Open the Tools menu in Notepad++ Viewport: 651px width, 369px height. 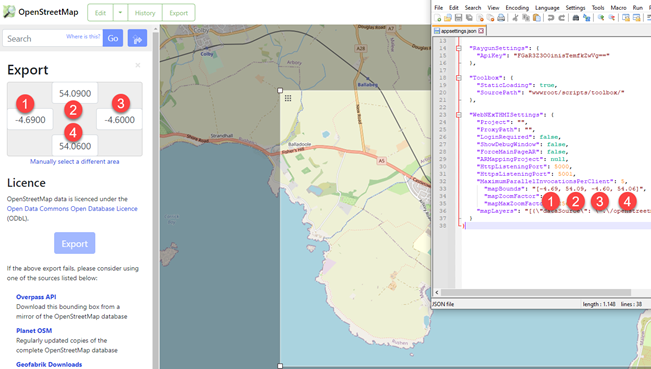click(598, 7)
